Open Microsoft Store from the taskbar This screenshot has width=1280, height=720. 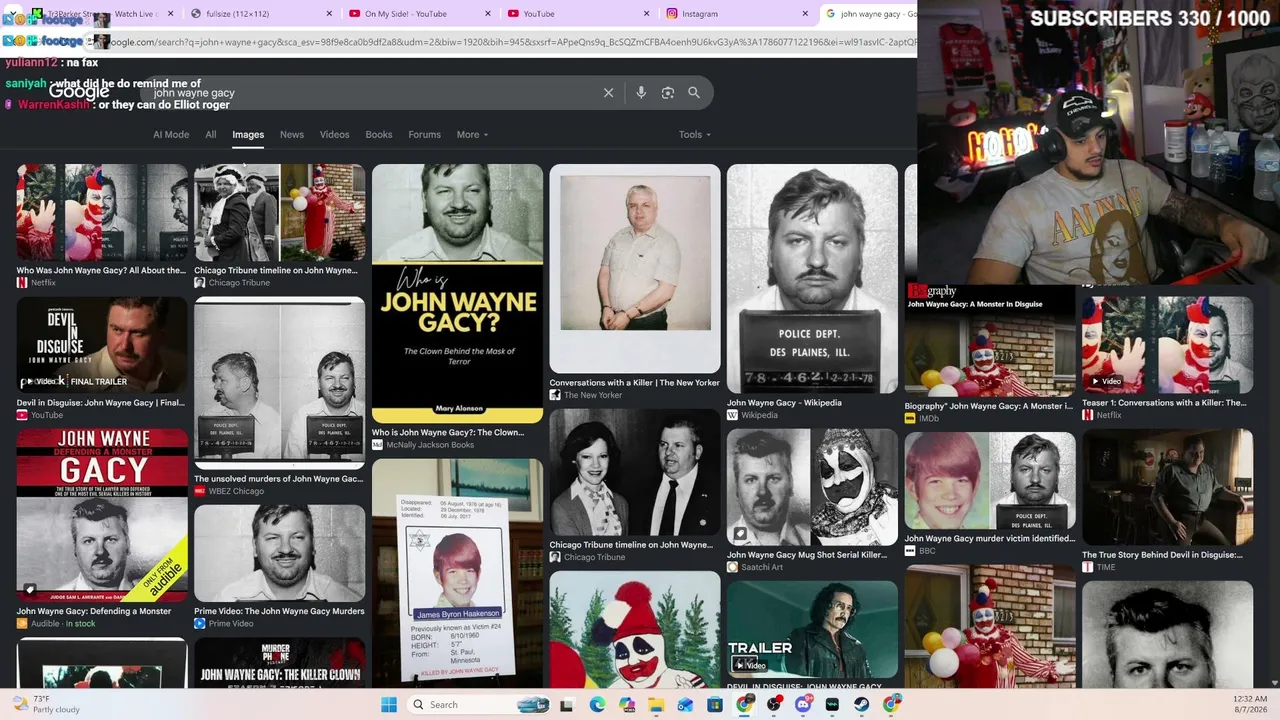[715, 705]
